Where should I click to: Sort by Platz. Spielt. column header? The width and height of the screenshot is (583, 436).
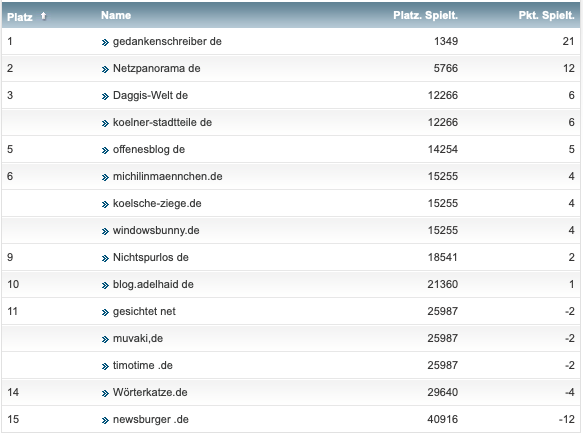pos(425,16)
